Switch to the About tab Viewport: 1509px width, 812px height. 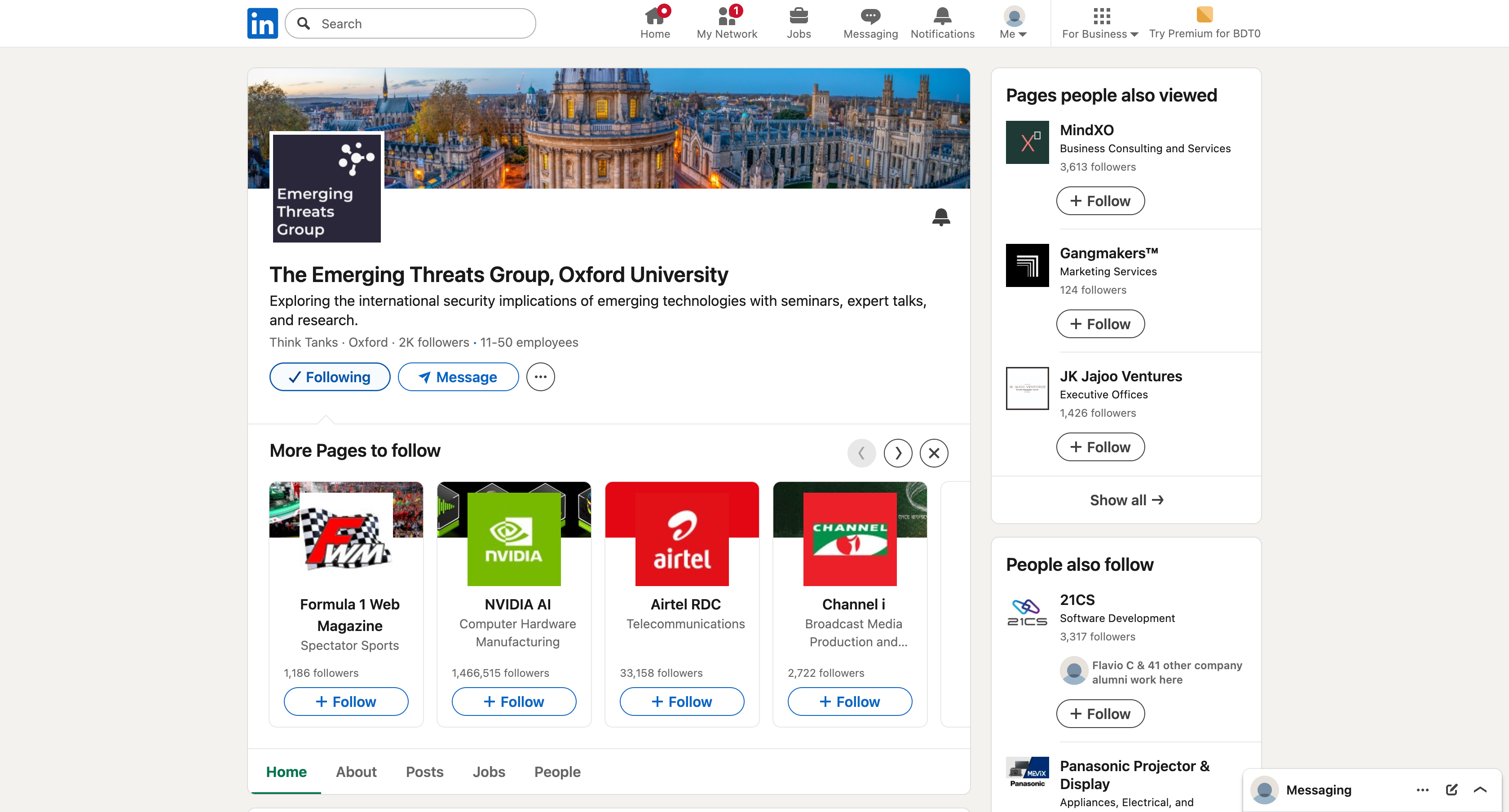(x=356, y=772)
